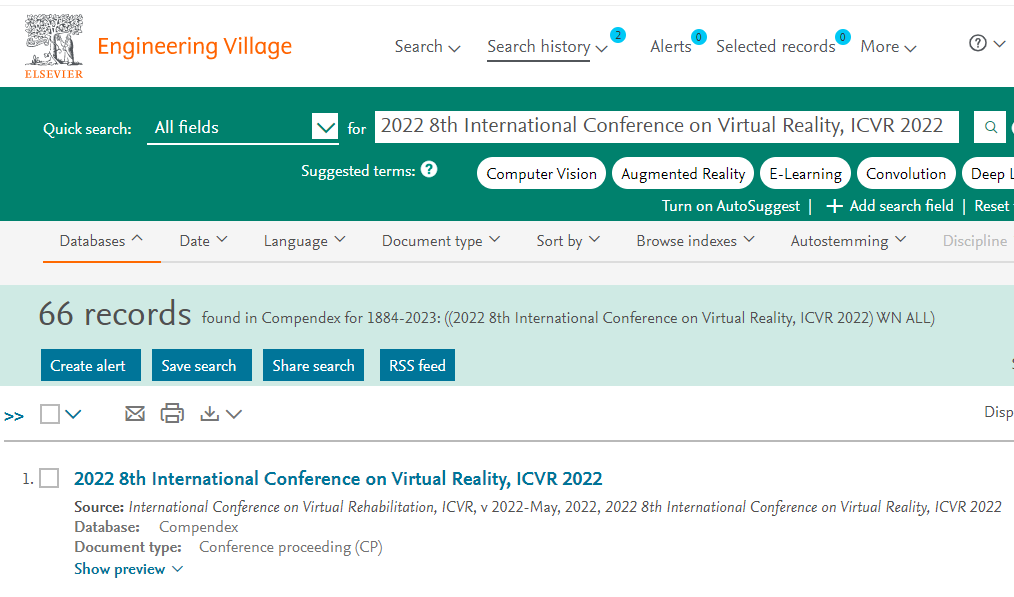
Task: Expand Browse indexes menu
Action: [x=695, y=241]
